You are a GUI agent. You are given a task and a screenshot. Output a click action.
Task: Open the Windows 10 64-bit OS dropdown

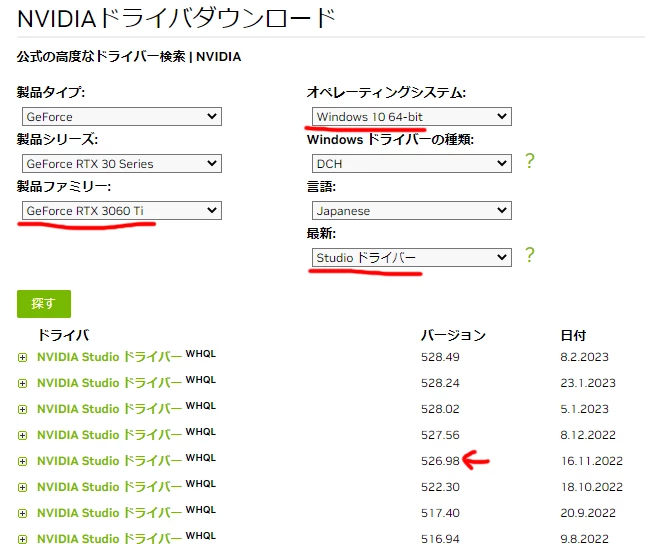(412, 116)
